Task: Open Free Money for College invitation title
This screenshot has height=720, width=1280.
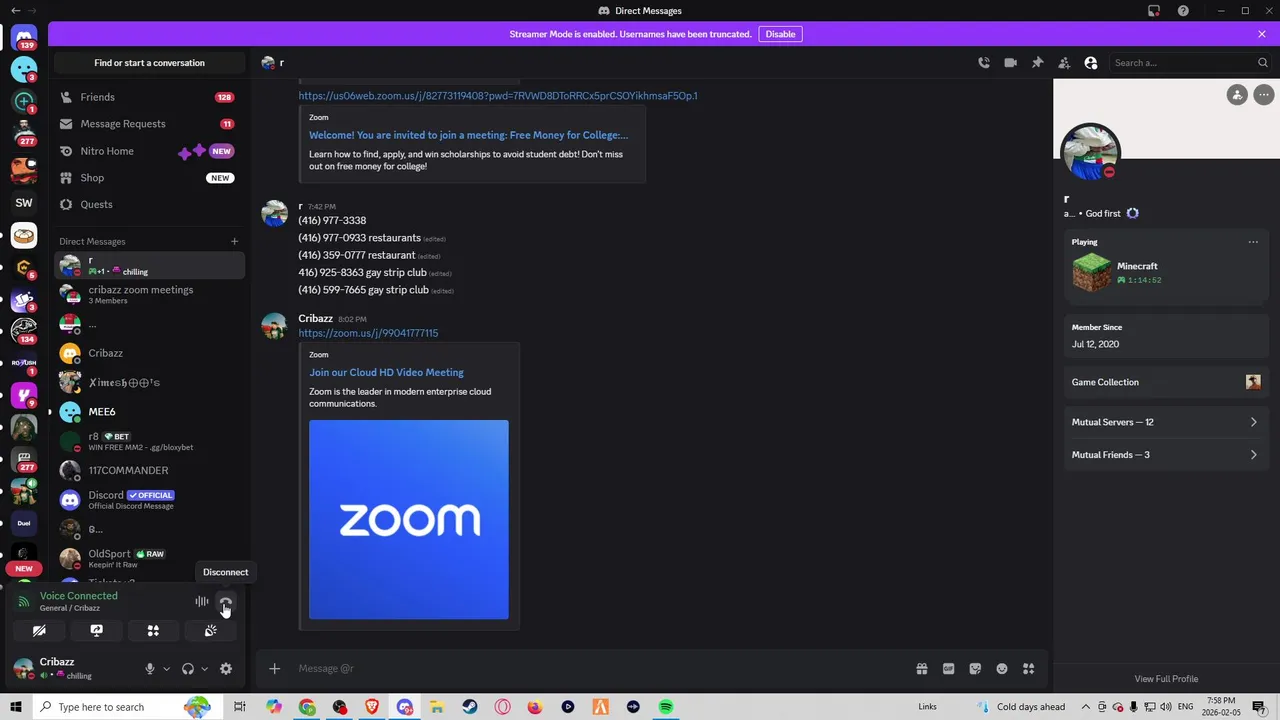Action: click(468, 135)
